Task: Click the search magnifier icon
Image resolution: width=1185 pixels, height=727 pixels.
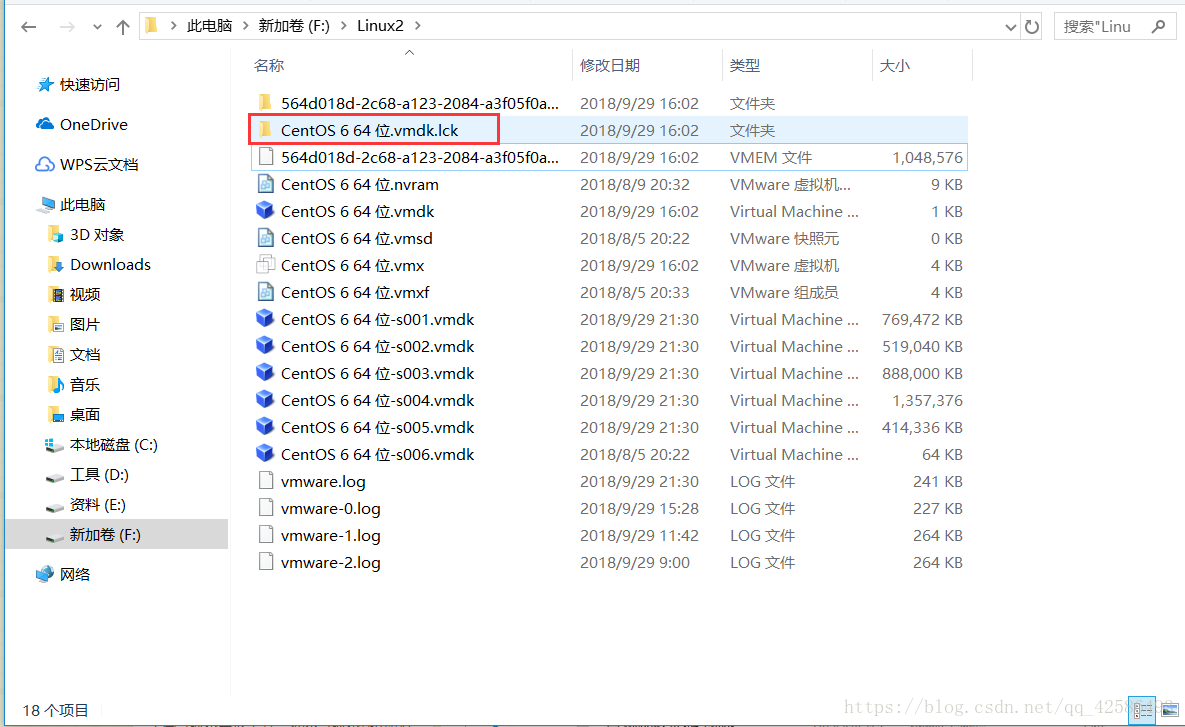Action: (x=1159, y=26)
